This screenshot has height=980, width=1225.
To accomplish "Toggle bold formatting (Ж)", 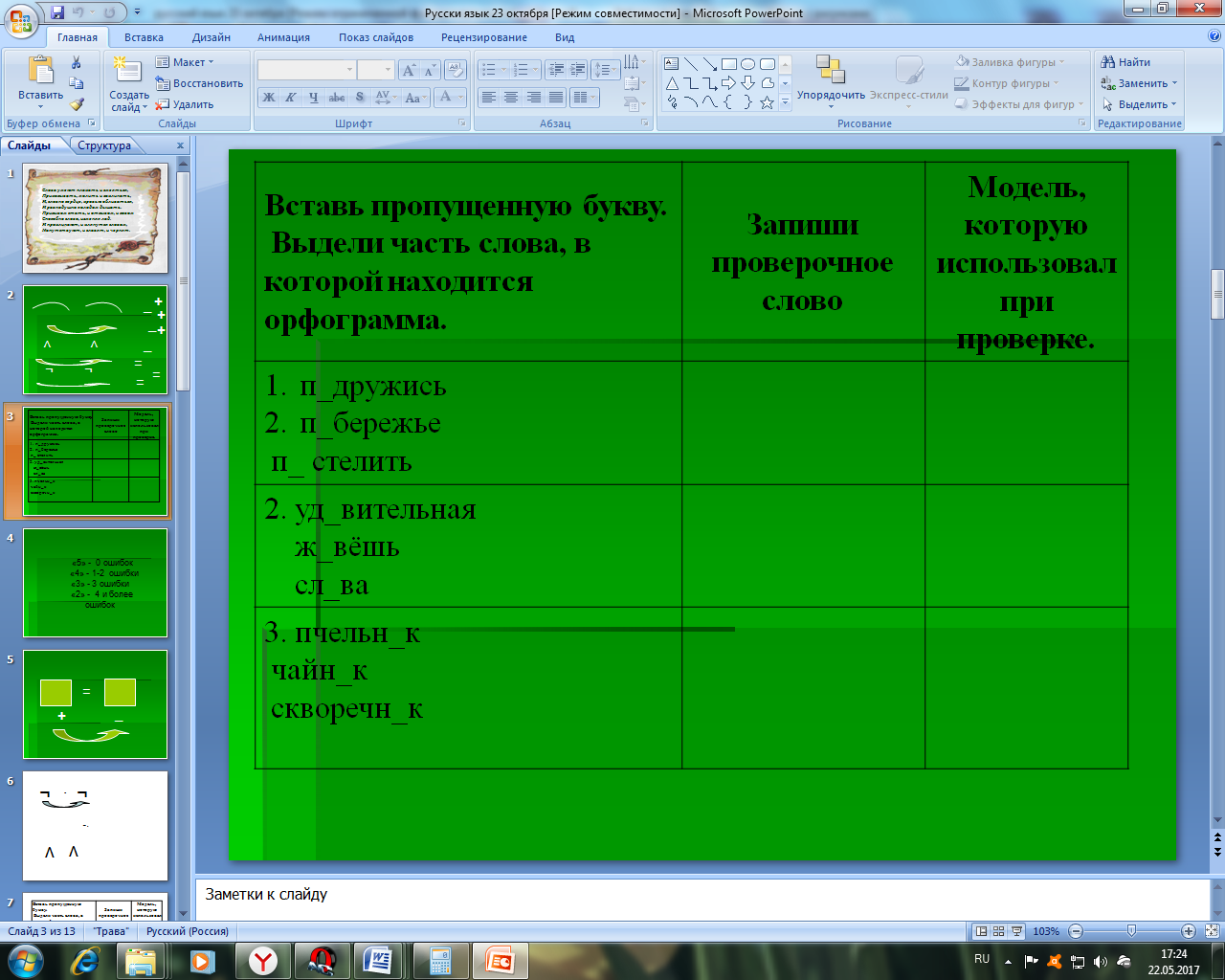I will (x=269, y=98).
